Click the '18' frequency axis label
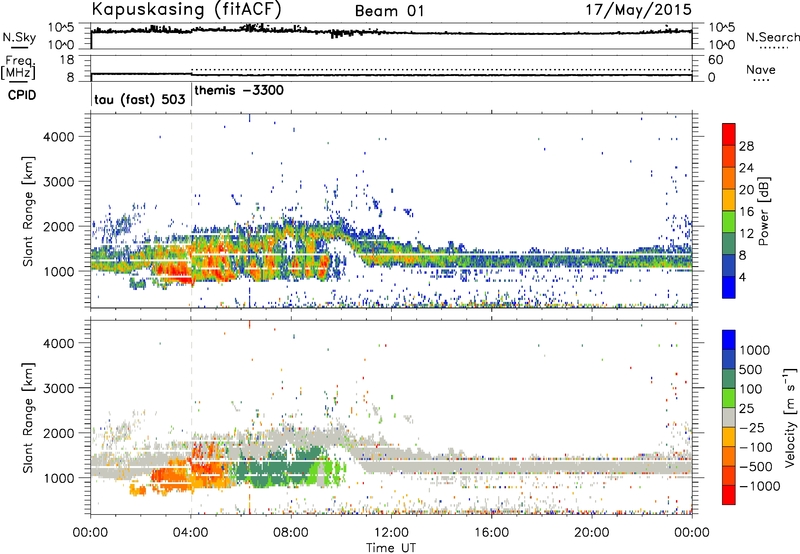 point(66,60)
